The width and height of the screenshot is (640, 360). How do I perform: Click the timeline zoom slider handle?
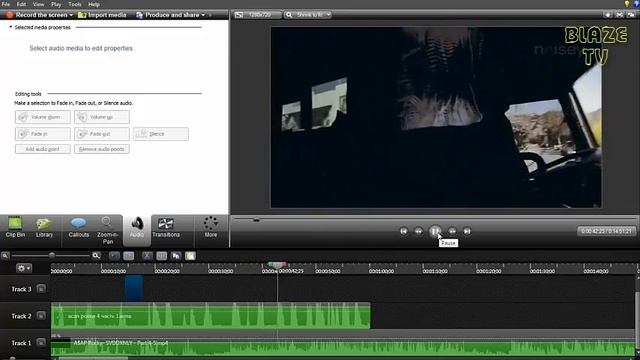tap(52, 256)
